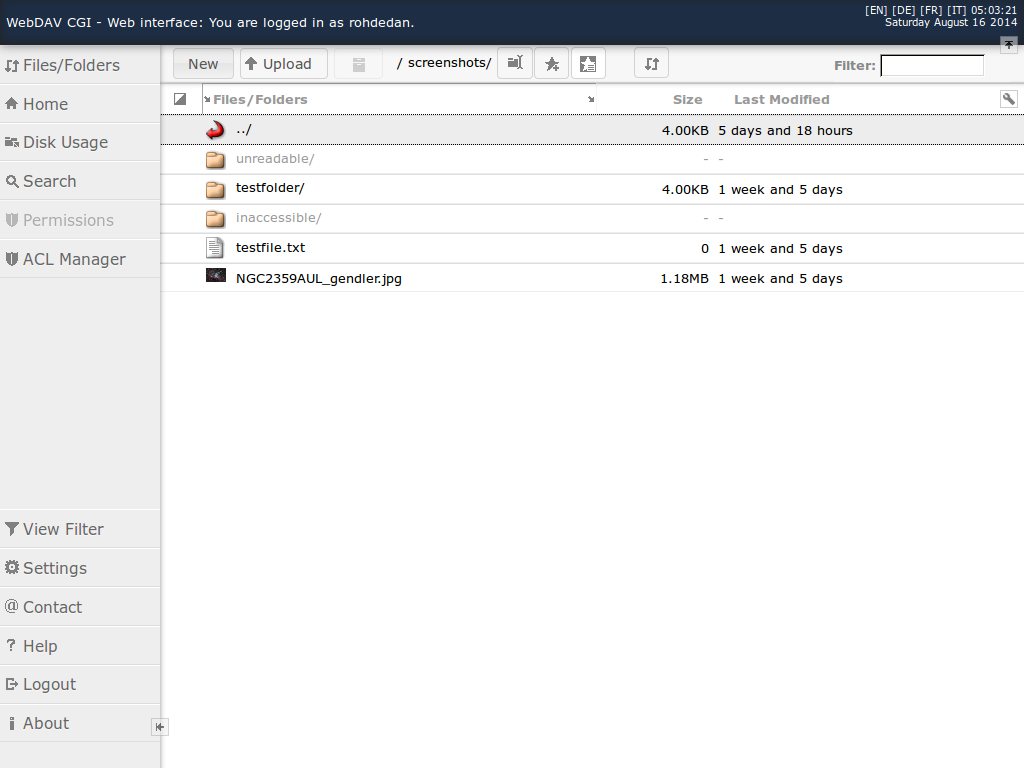
Task: Switch language to German [DE]
Action: click(x=903, y=10)
